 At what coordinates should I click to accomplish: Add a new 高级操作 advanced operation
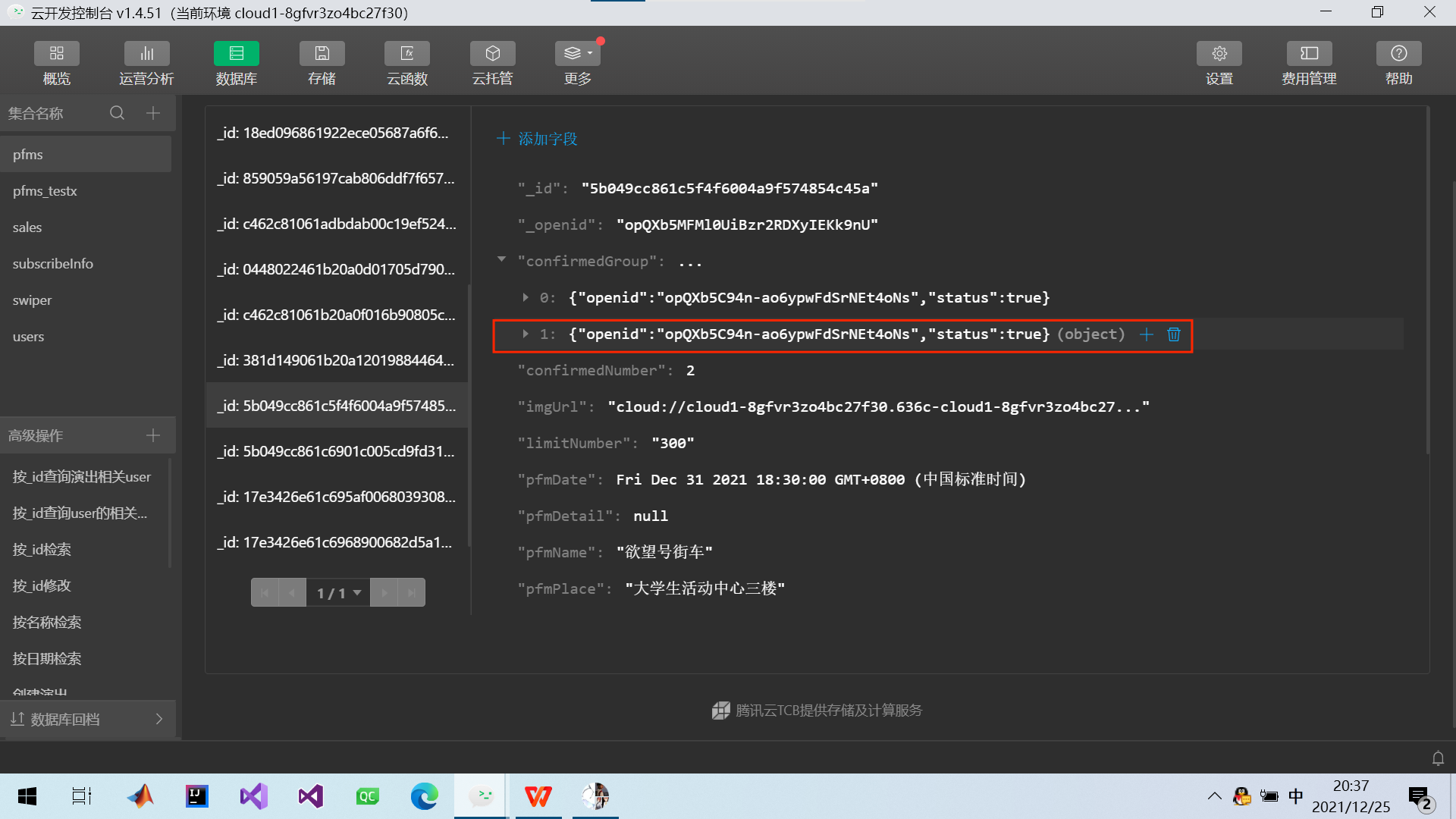pyautogui.click(x=153, y=435)
